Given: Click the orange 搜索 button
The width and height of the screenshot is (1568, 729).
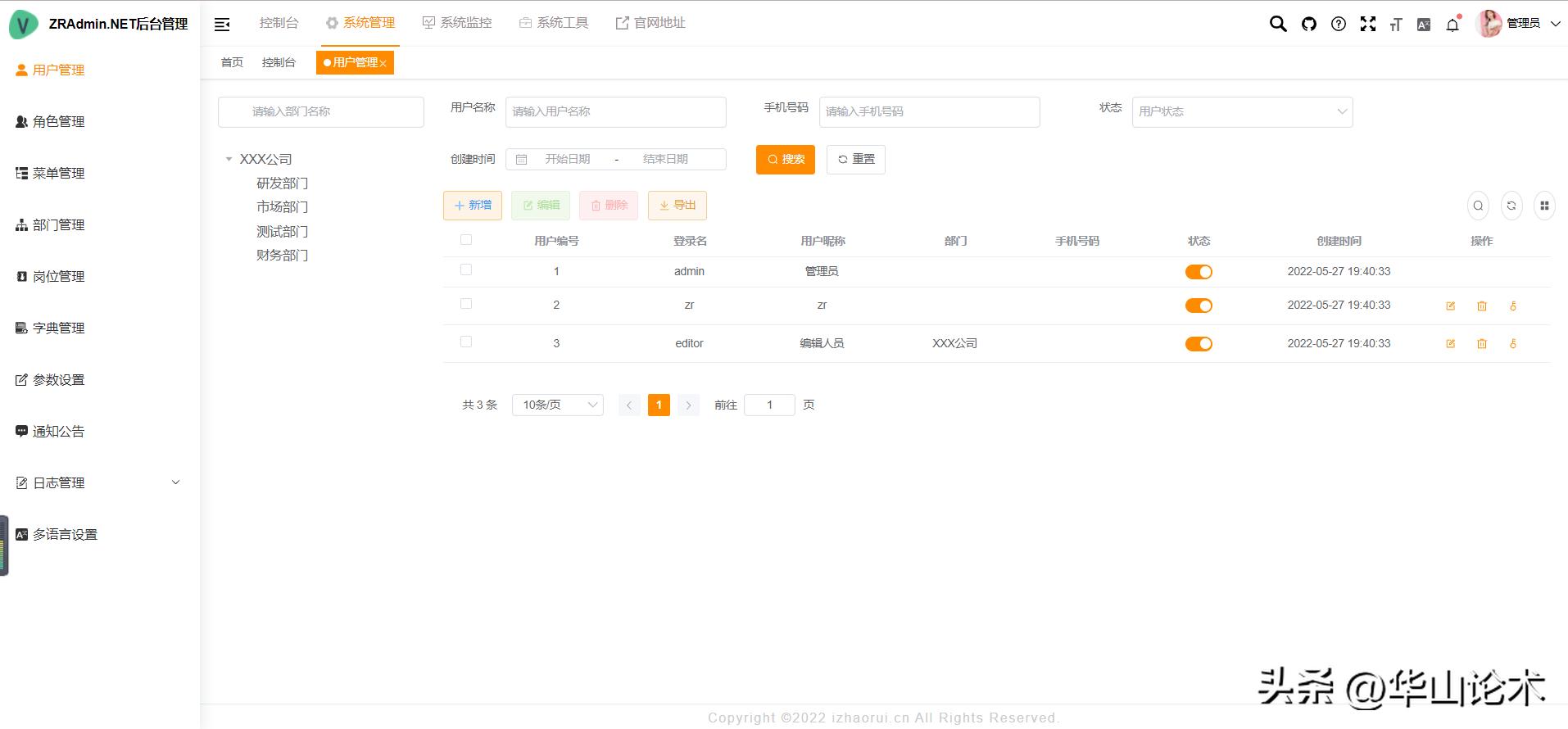Looking at the screenshot, I should tap(786, 160).
